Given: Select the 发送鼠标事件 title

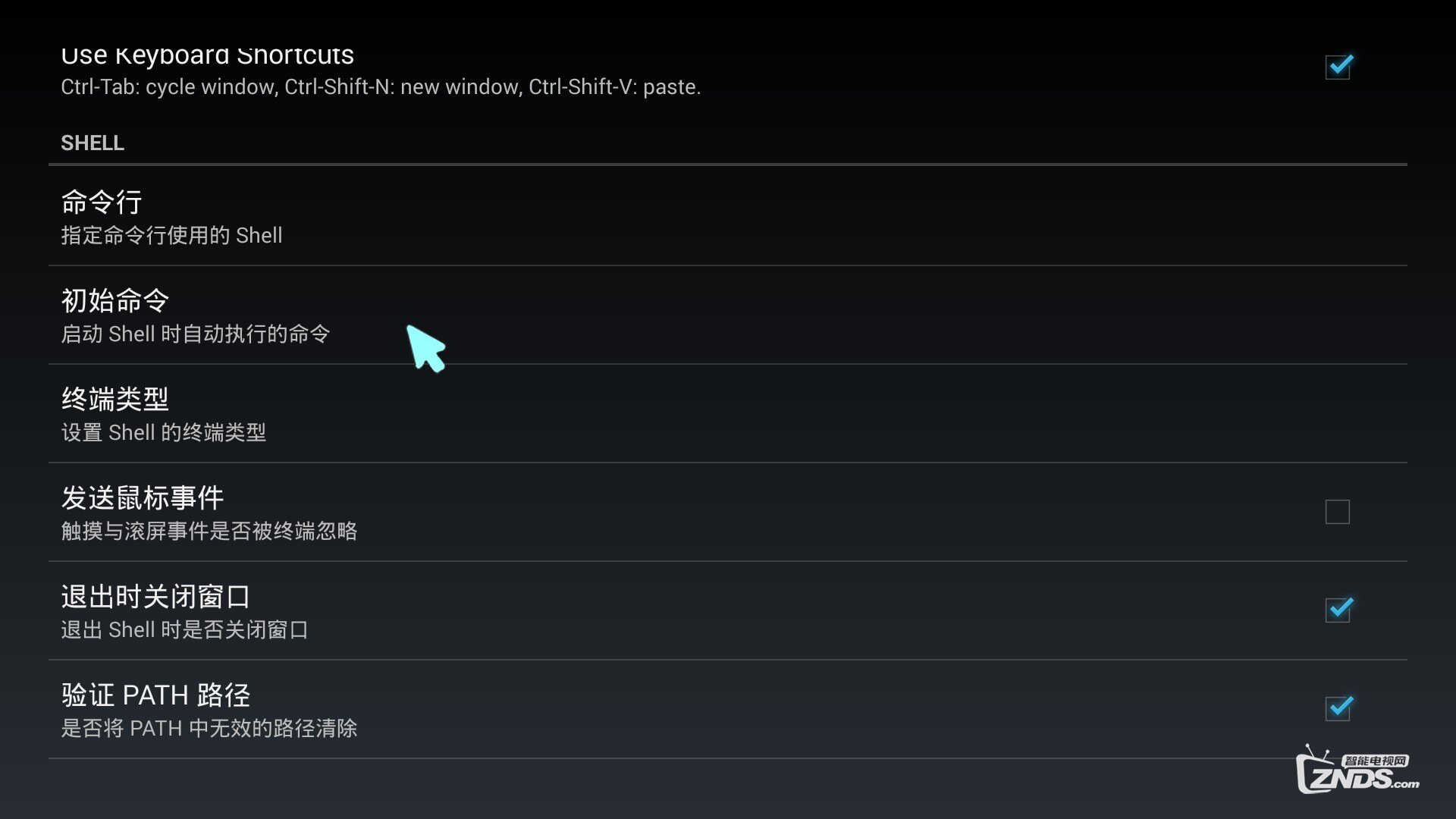Looking at the screenshot, I should point(143,498).
